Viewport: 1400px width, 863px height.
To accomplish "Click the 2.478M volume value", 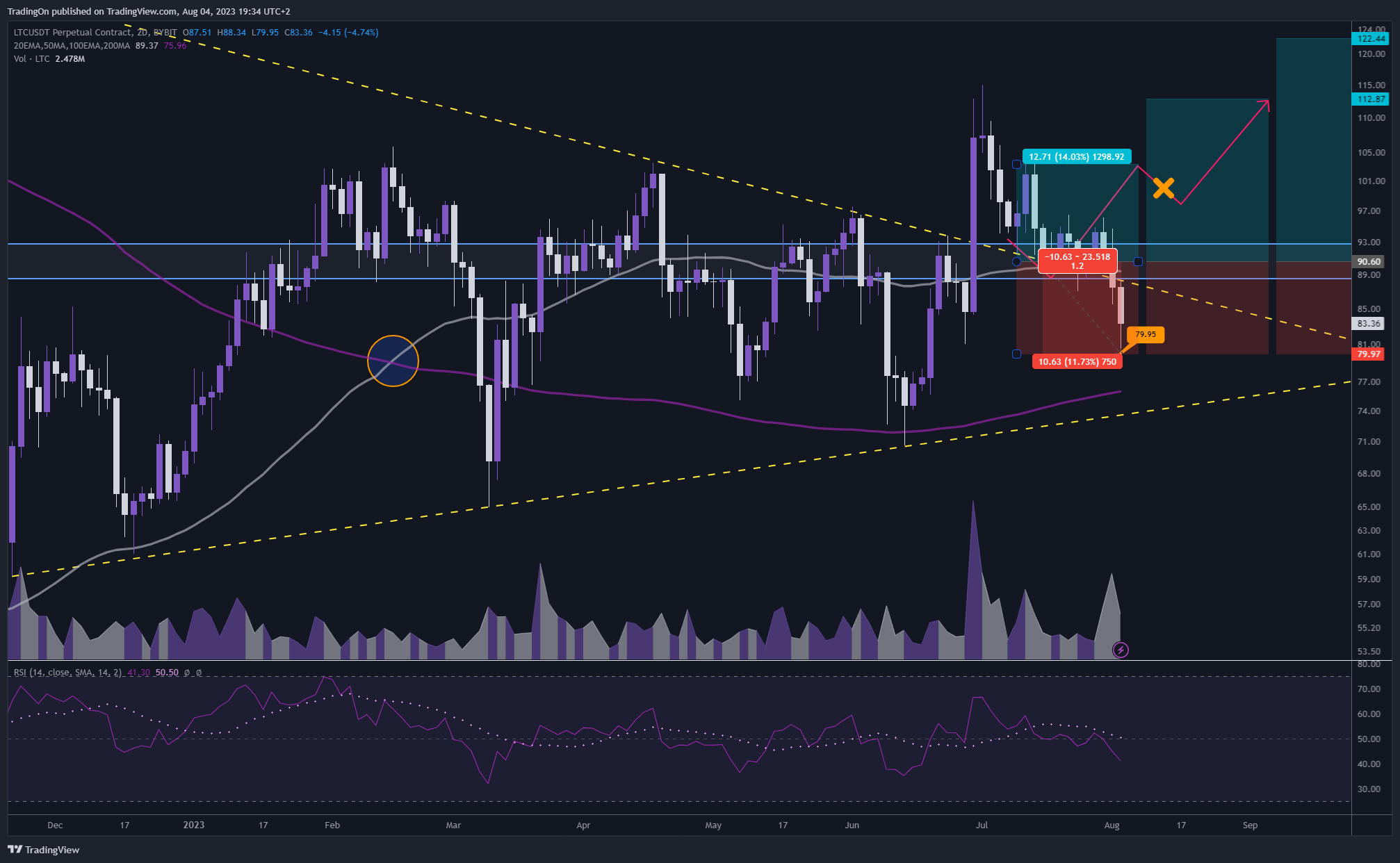I will (x=70, y=59).
